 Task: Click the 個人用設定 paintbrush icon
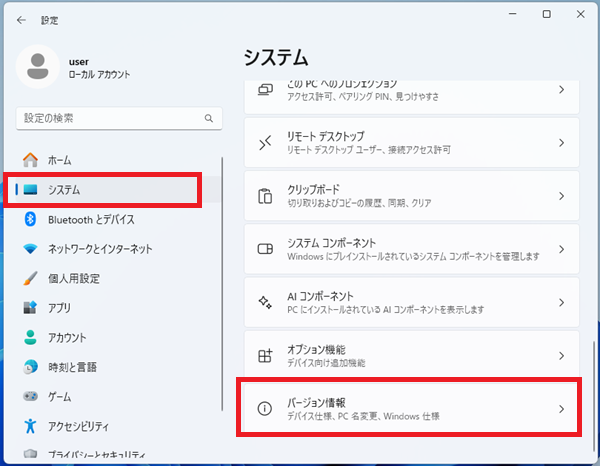[x=30, y=279]
